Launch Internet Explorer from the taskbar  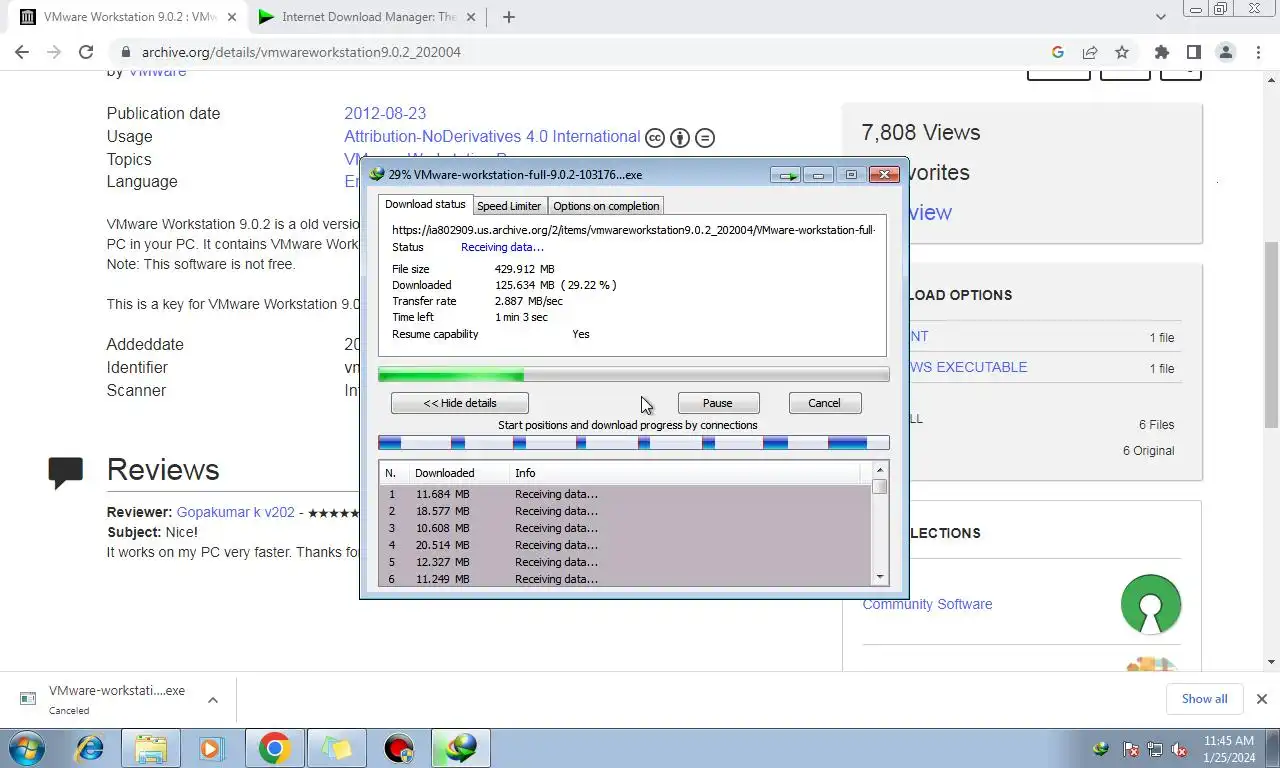click(90, 748)
